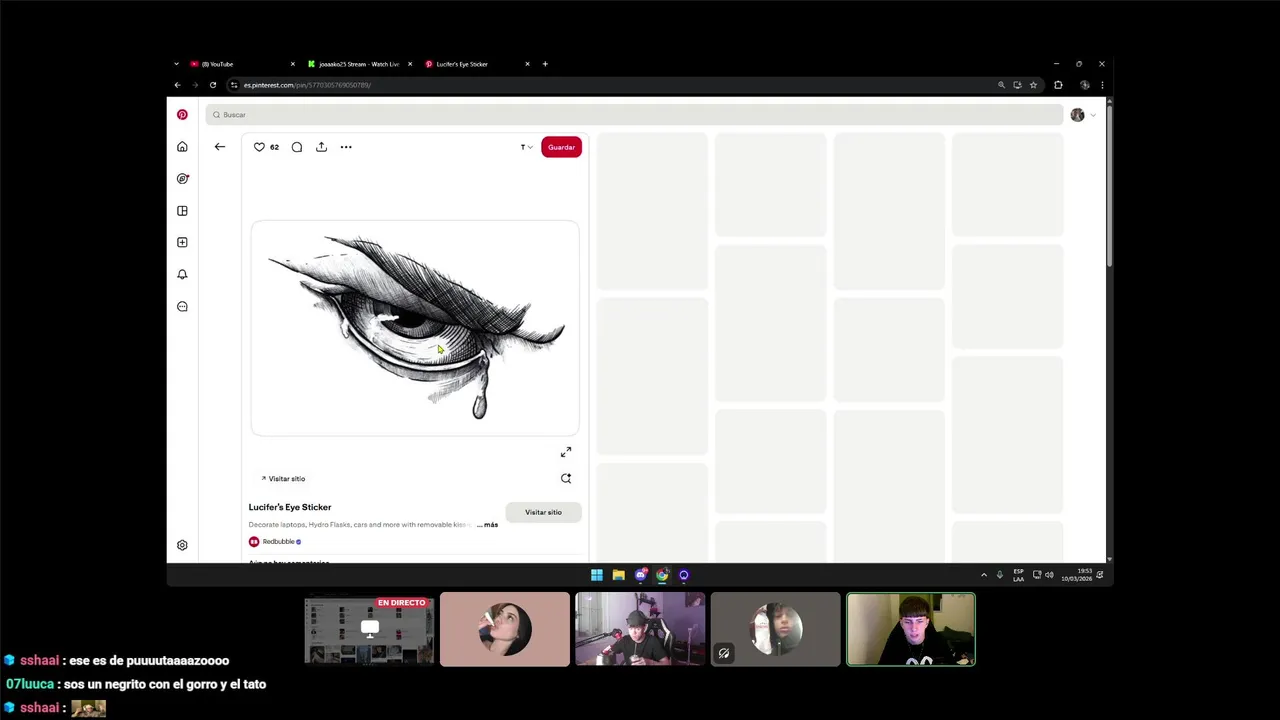The image size is (1280, 720).
Task: Open the pin's three-dot more options
Action: coord(346,147)
